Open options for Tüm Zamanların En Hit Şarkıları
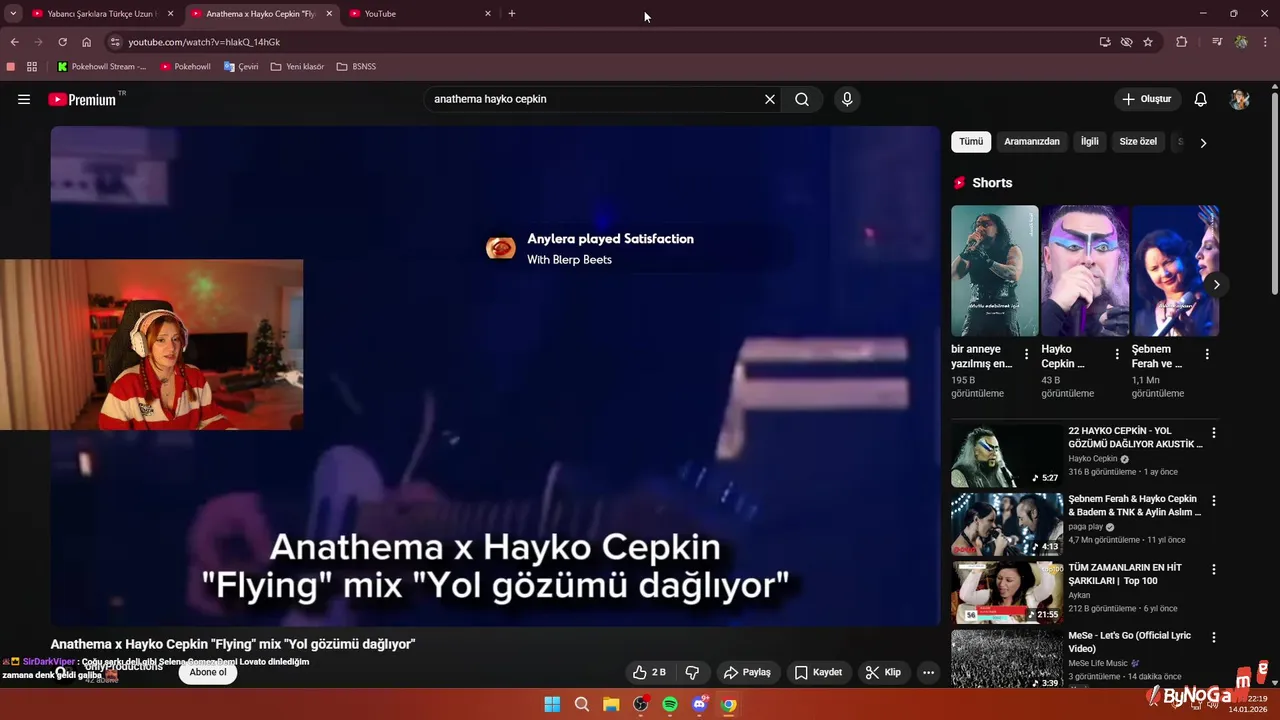1280x720 pixels. point(1214,569)
